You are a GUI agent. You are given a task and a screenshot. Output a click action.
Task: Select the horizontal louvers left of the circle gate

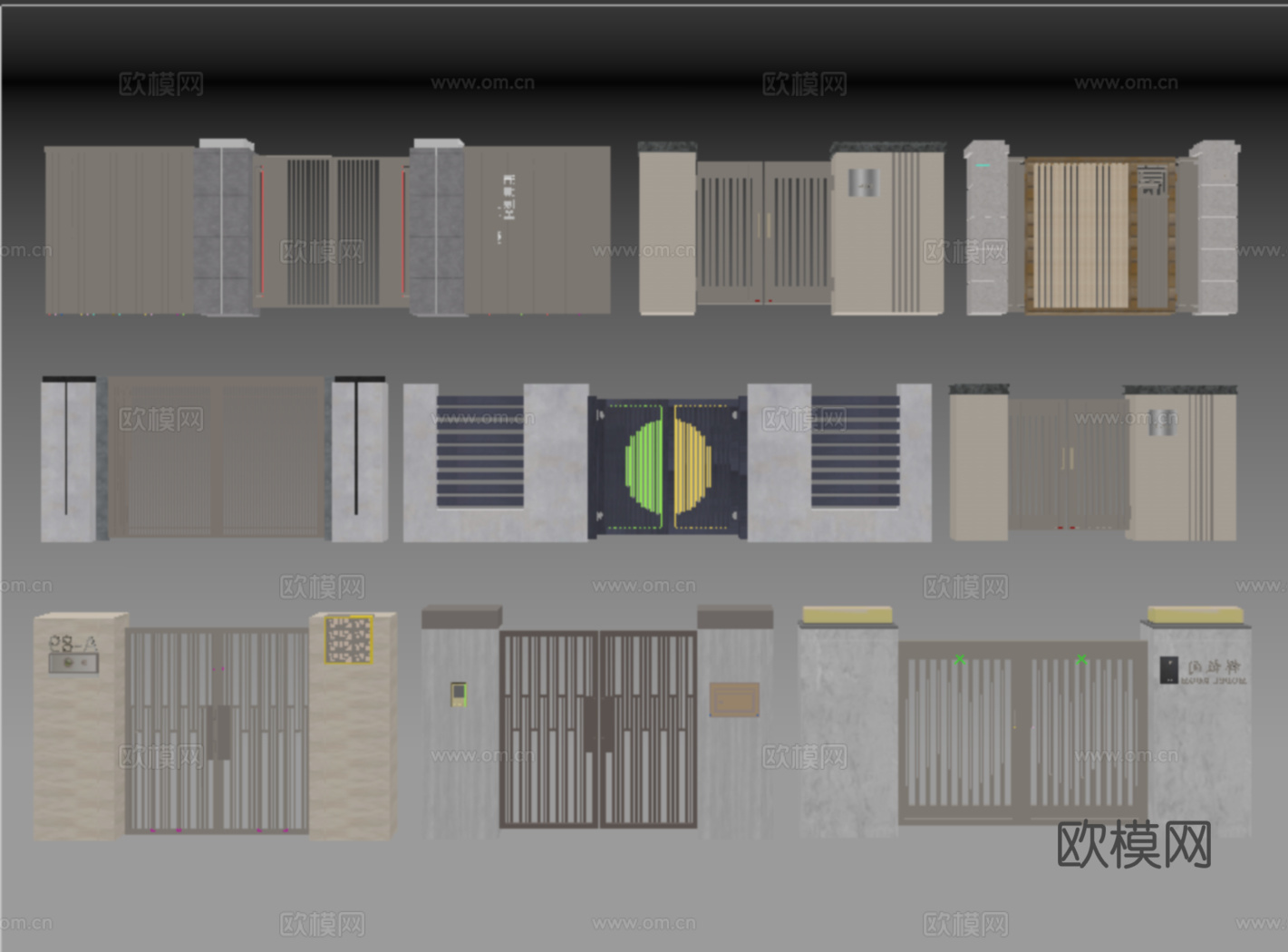pyautogui.click(x=480, y=451)
